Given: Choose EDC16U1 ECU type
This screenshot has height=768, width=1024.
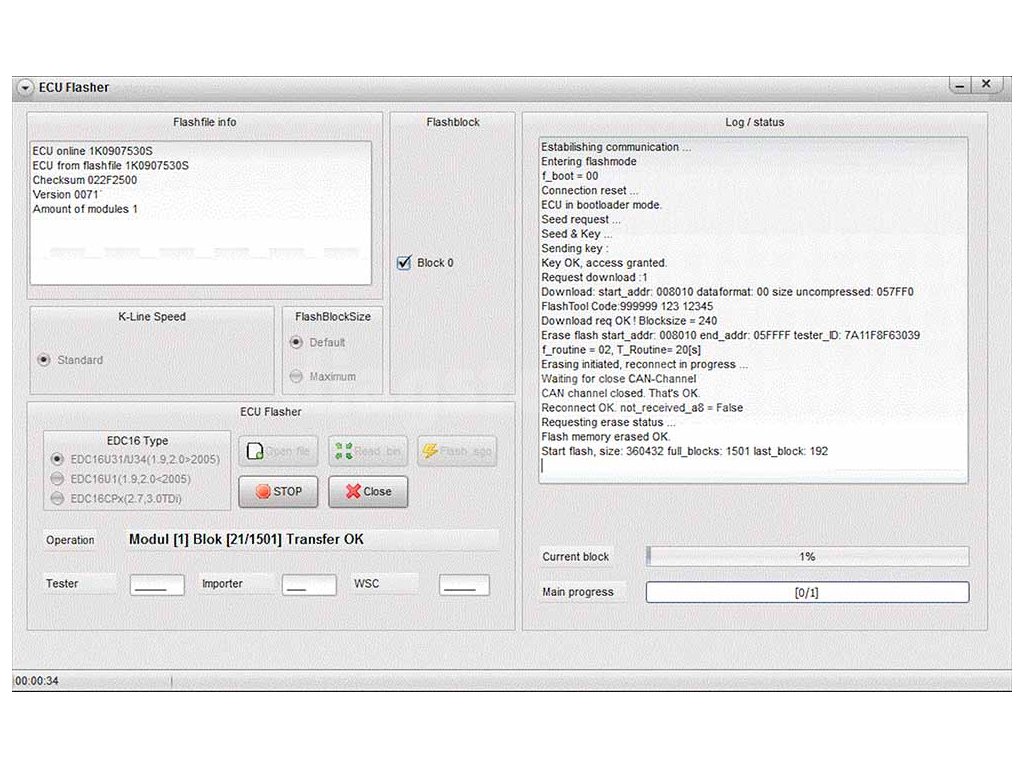Looking at the screenshot, I should coord(58,478).
